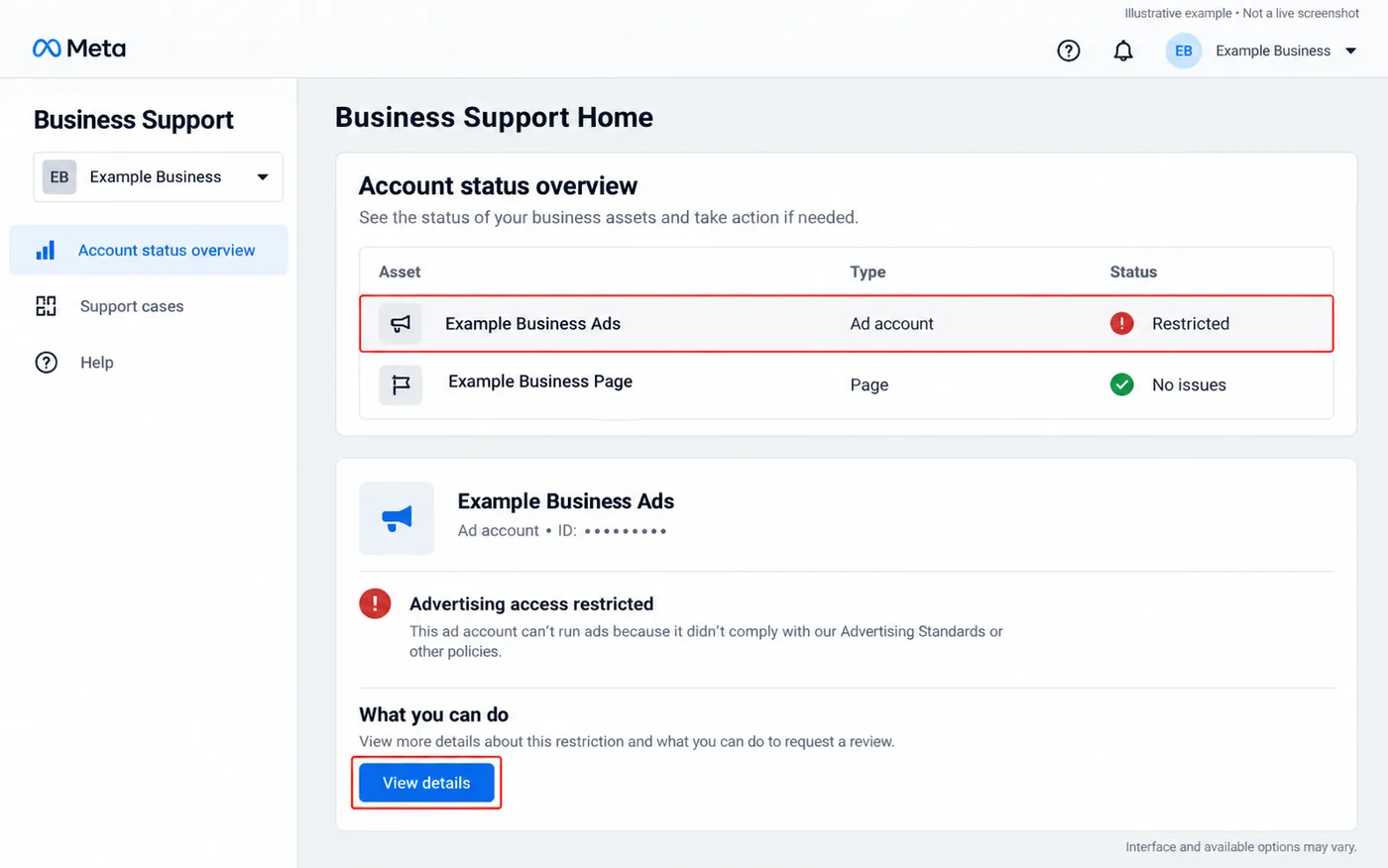
Task: Click the sidebar Help question mark icon
Action: 46,363
